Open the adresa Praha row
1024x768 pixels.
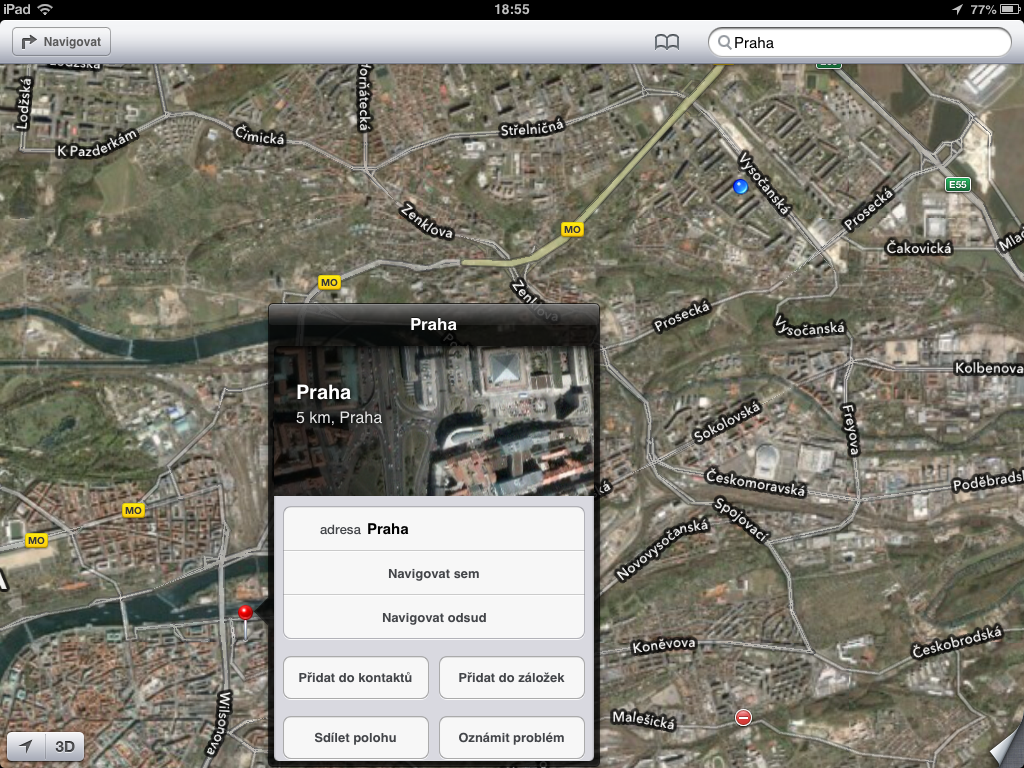[x=433, y=528]
